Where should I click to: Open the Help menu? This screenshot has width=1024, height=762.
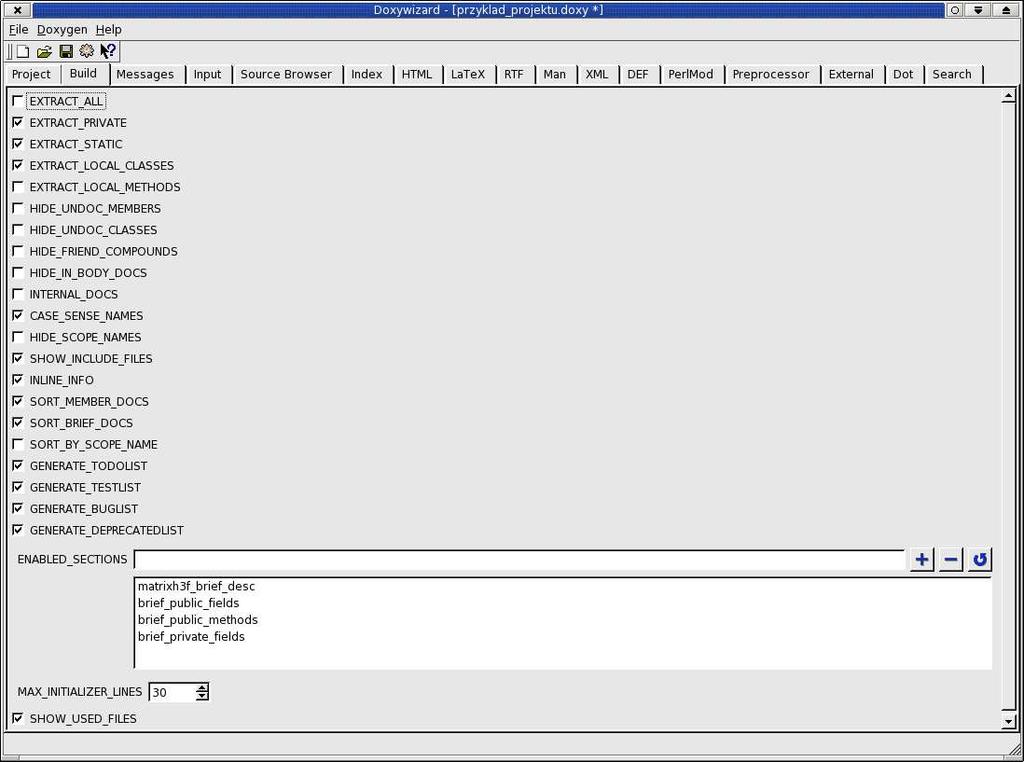point(108,29)
